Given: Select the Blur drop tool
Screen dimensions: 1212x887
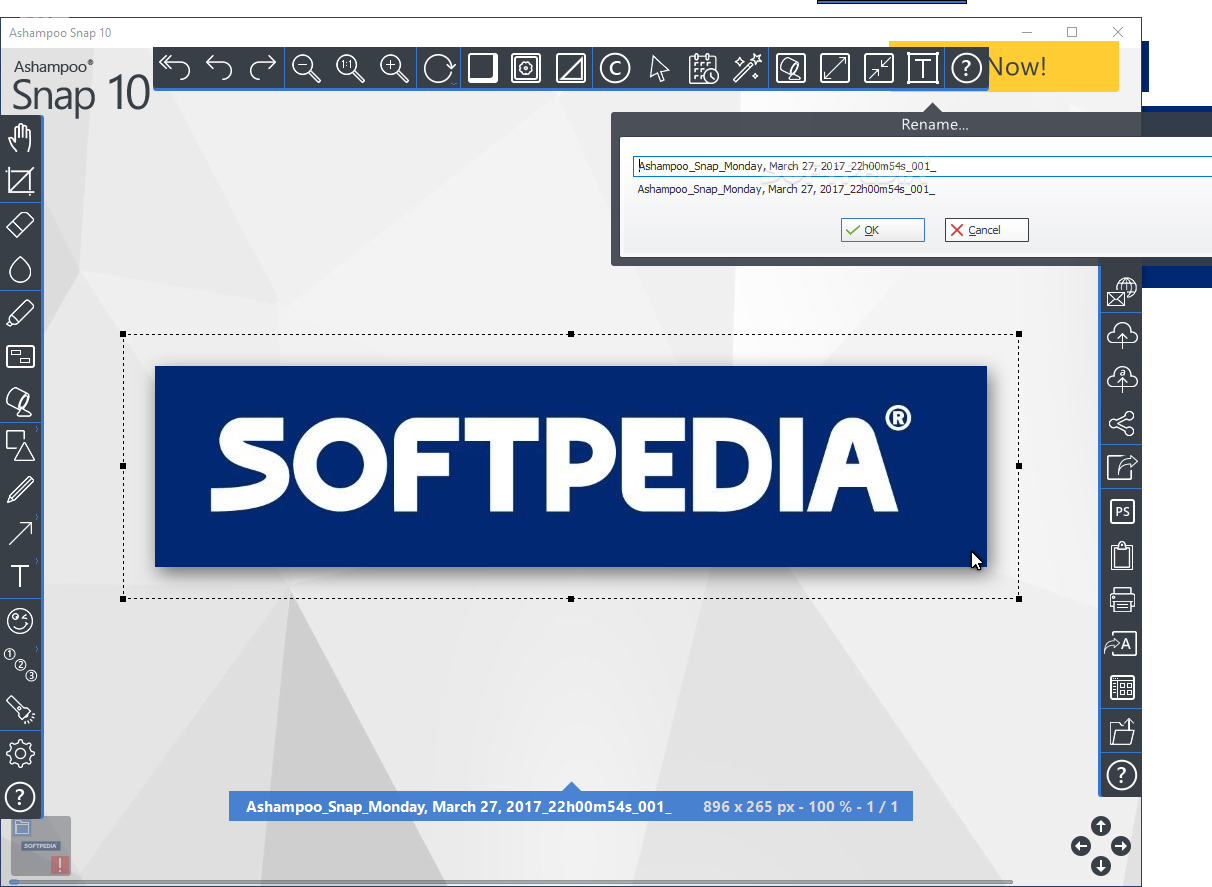Looking at the screenshot, I should coord(20,269).
